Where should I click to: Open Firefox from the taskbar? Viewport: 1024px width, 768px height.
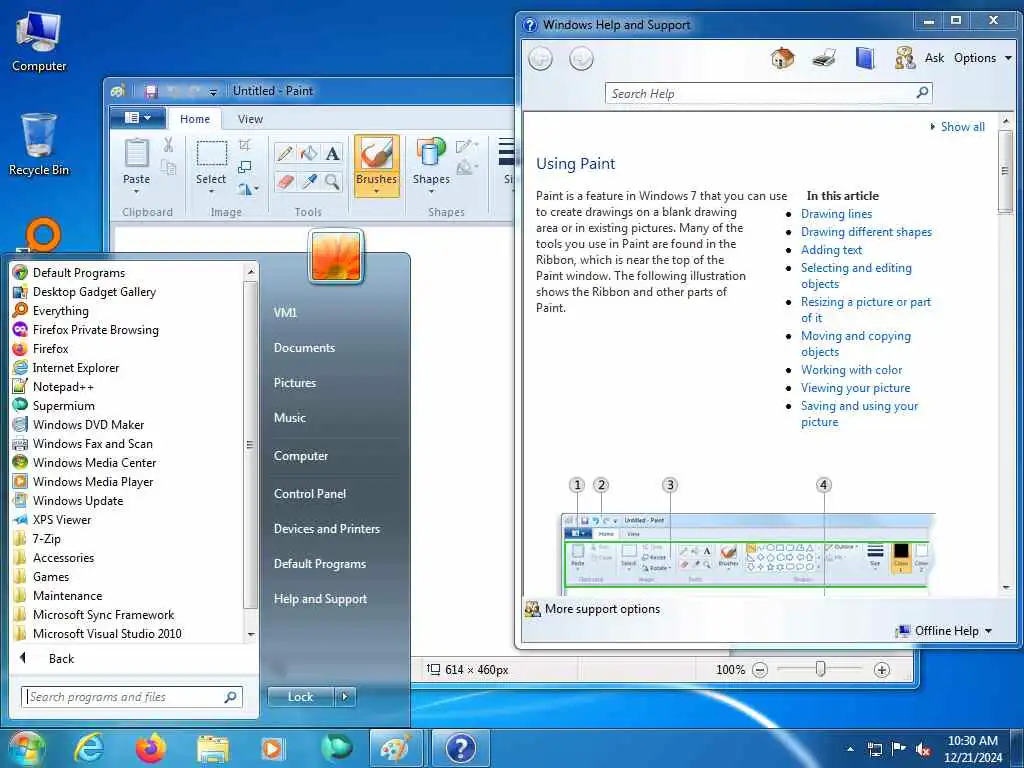tap(151, 748)
